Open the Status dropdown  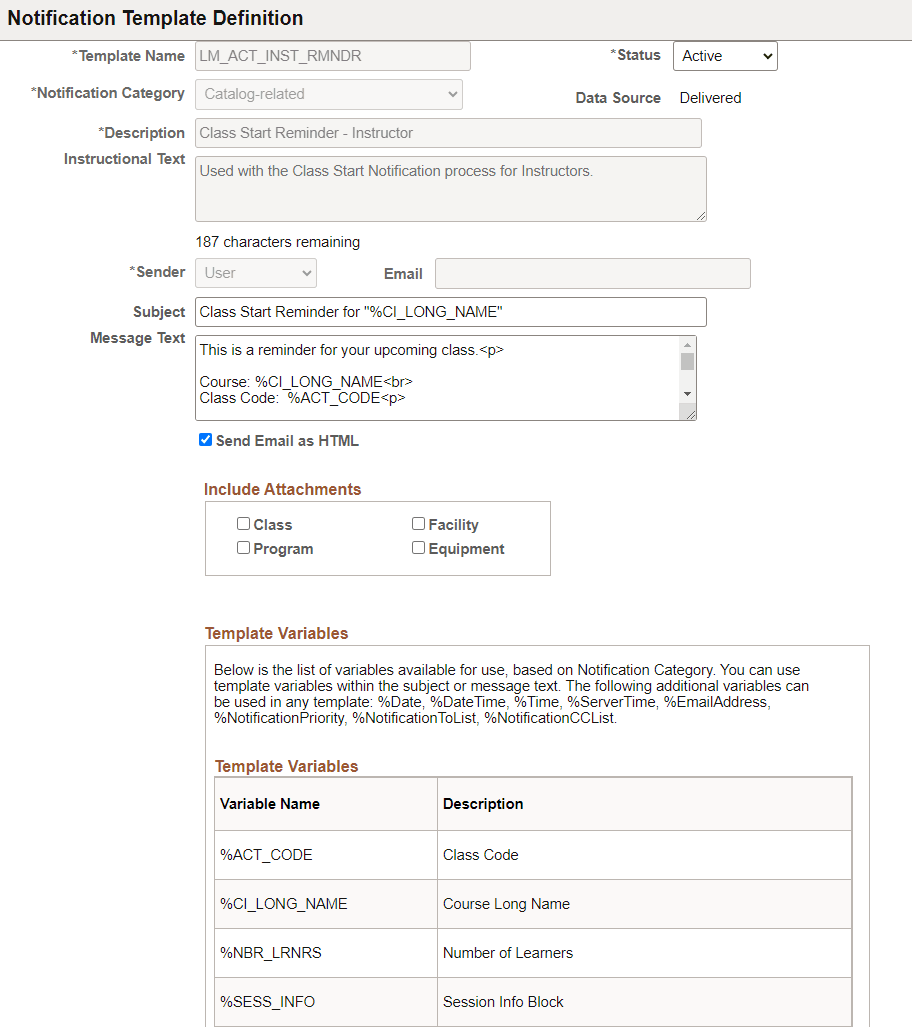pyautogui.click(x=724, y=56)
